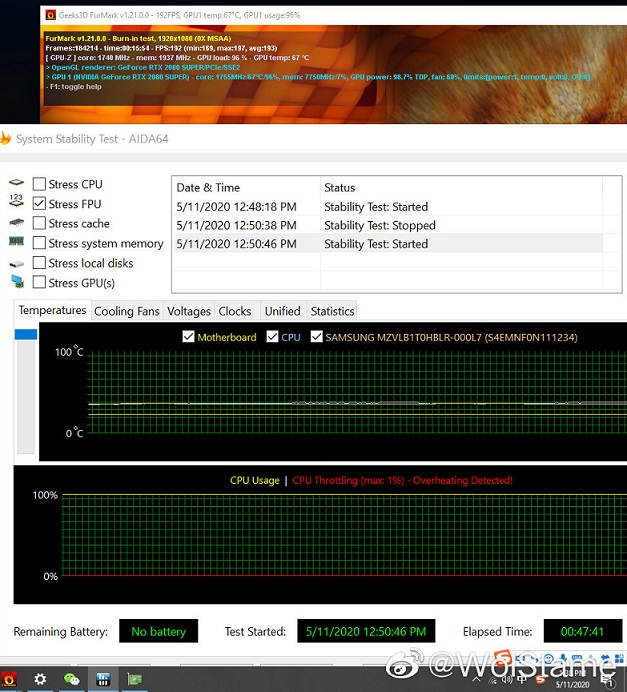Open the Sogou S tray icon
This screenshot has height=692, width=627.
pos(541,680)
